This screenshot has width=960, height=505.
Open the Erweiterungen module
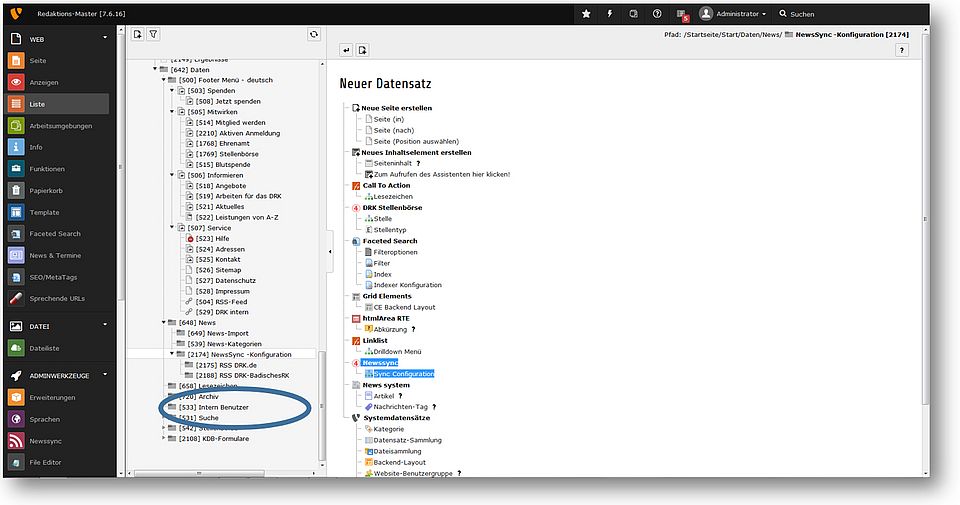[50, 397]
